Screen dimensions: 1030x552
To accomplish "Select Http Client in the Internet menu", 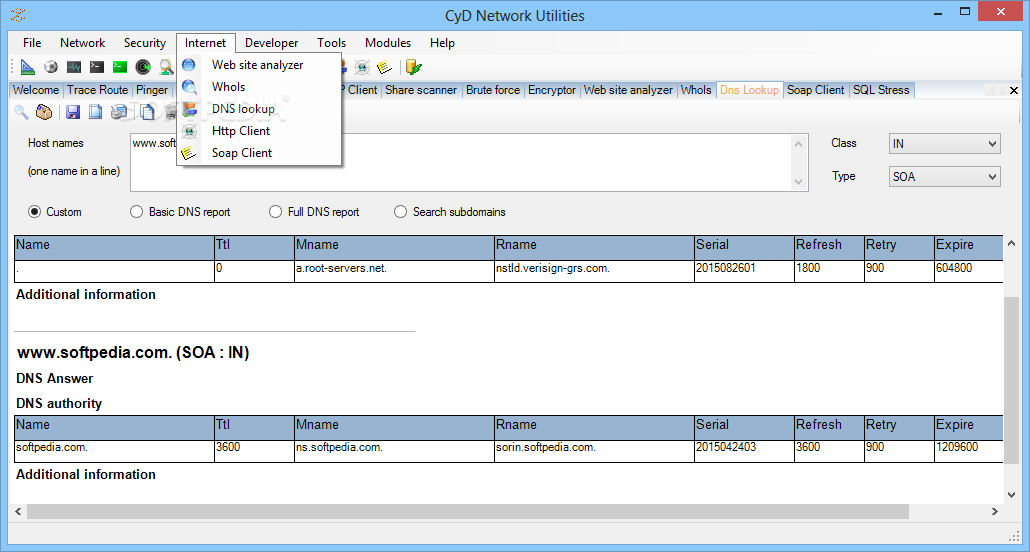I will (x=241, y=131).
